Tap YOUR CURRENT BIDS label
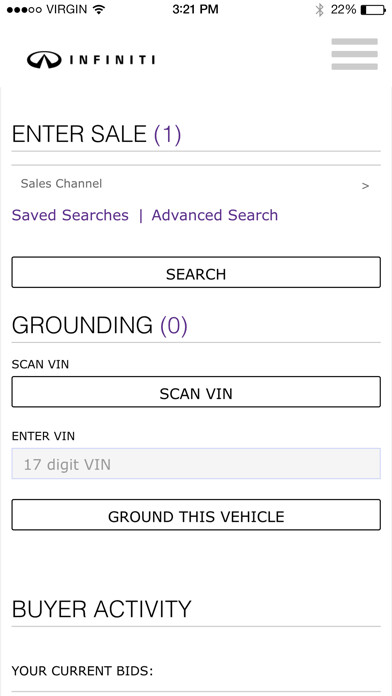Screen dimensions: 392x696 pyautogui.click(x=82, y=671)
